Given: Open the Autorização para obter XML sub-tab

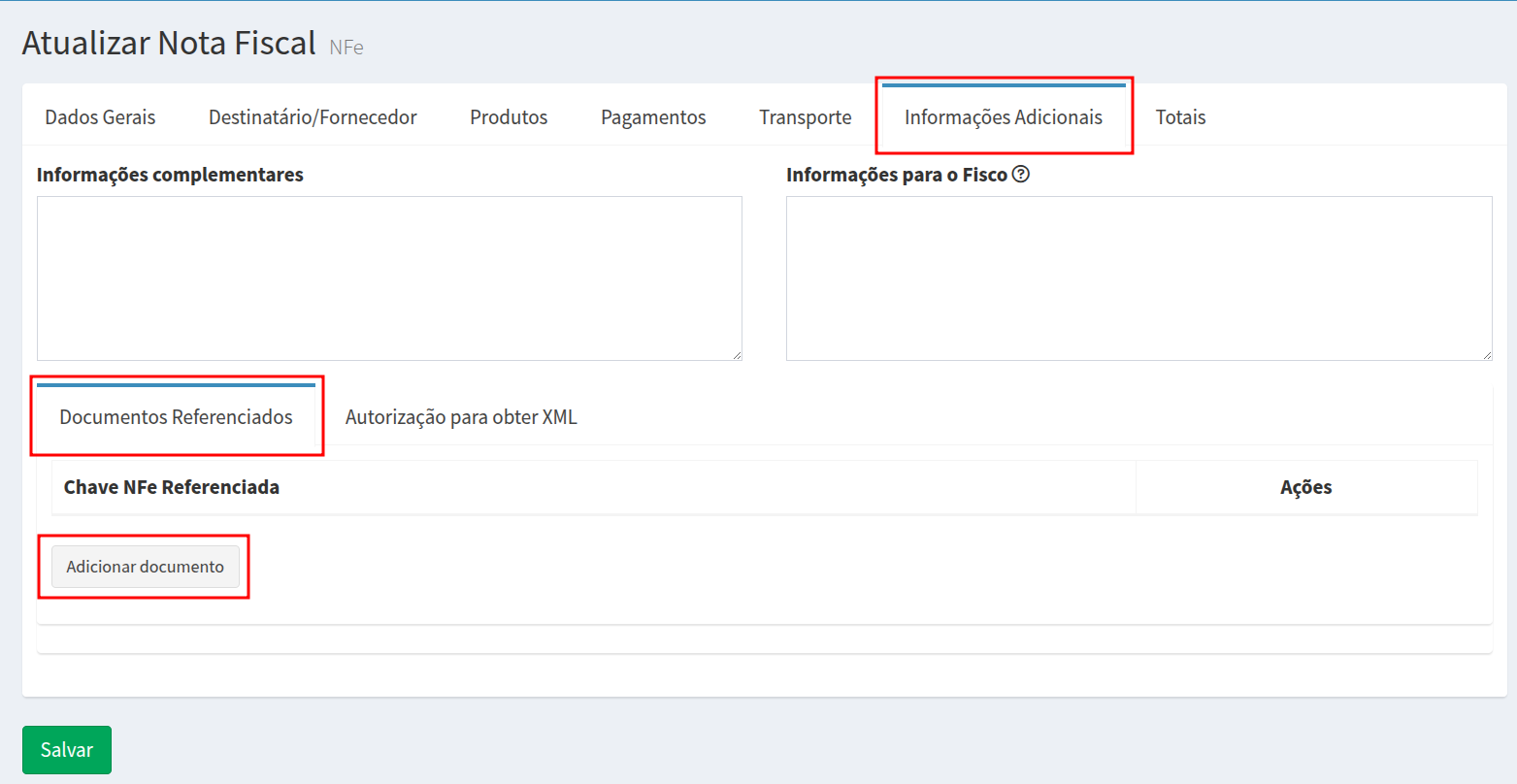Looking at the screenshot, I should coord(461,417).
